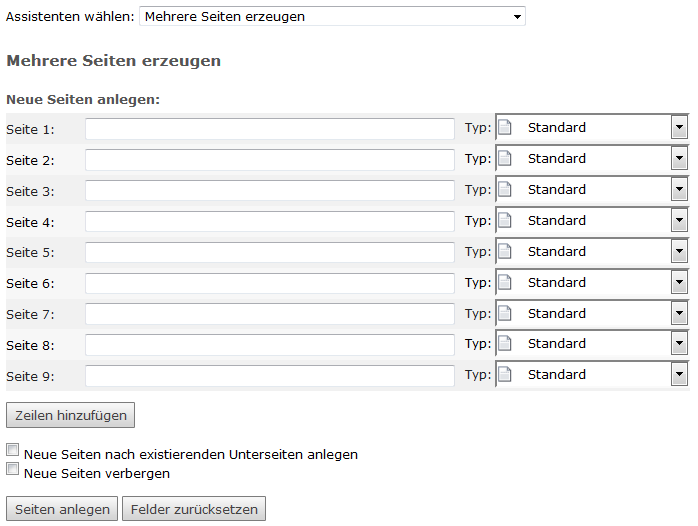Screen dimensions: 698x526
Task: Check the 'Neue Seiten verbergen' option
Action: pos(13,469)
